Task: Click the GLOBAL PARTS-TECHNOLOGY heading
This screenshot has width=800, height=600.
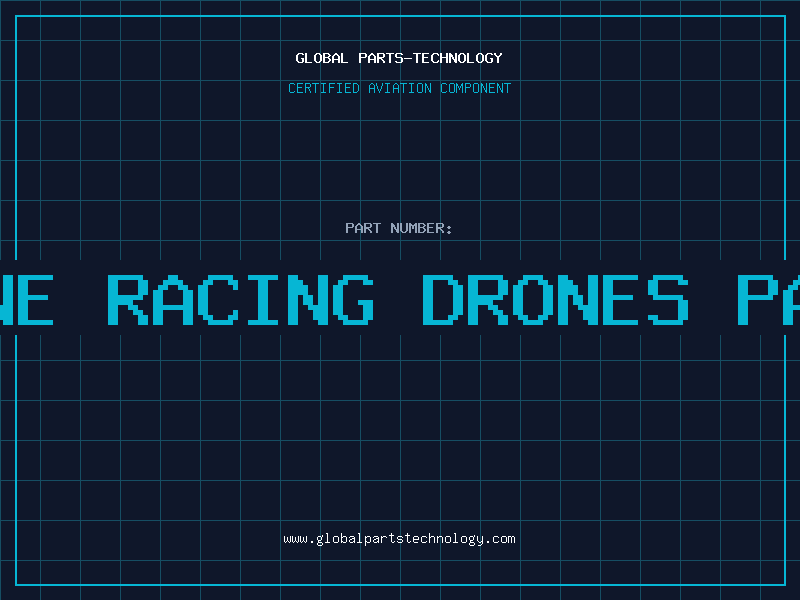Action: pyautogui.click(x=399, y=58)
